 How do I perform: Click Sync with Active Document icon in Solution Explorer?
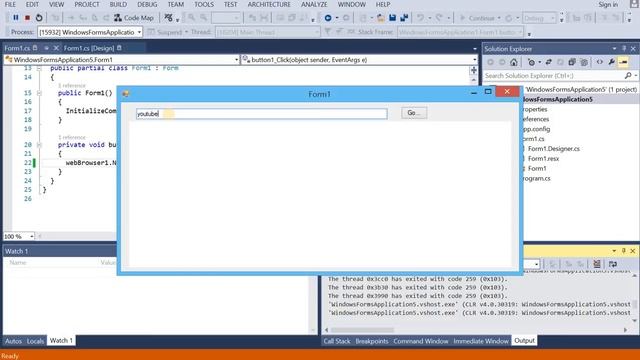[x=549, y=62]
